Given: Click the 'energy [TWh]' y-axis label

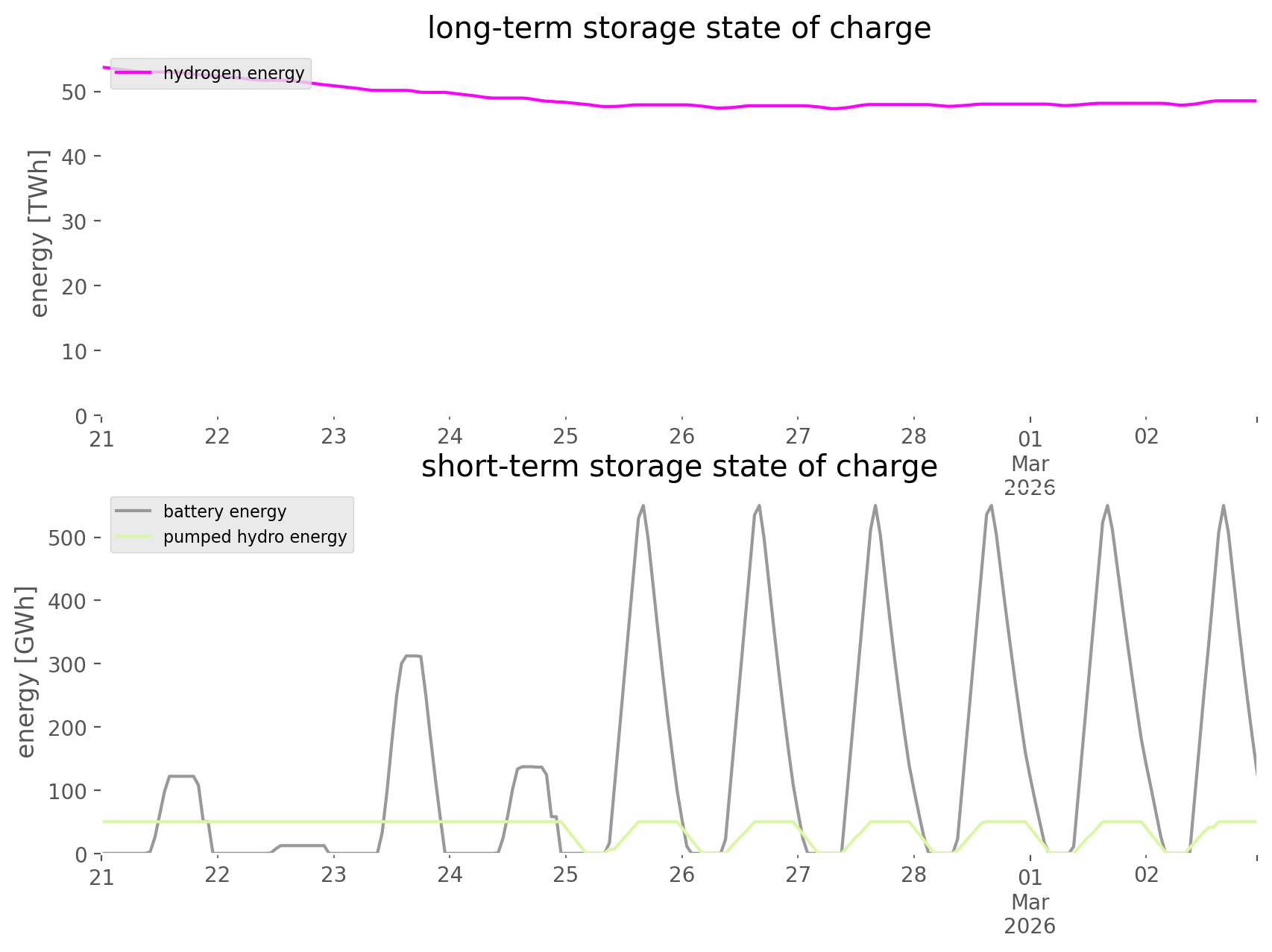Looking at the screenshot, I should coord(39,233).
